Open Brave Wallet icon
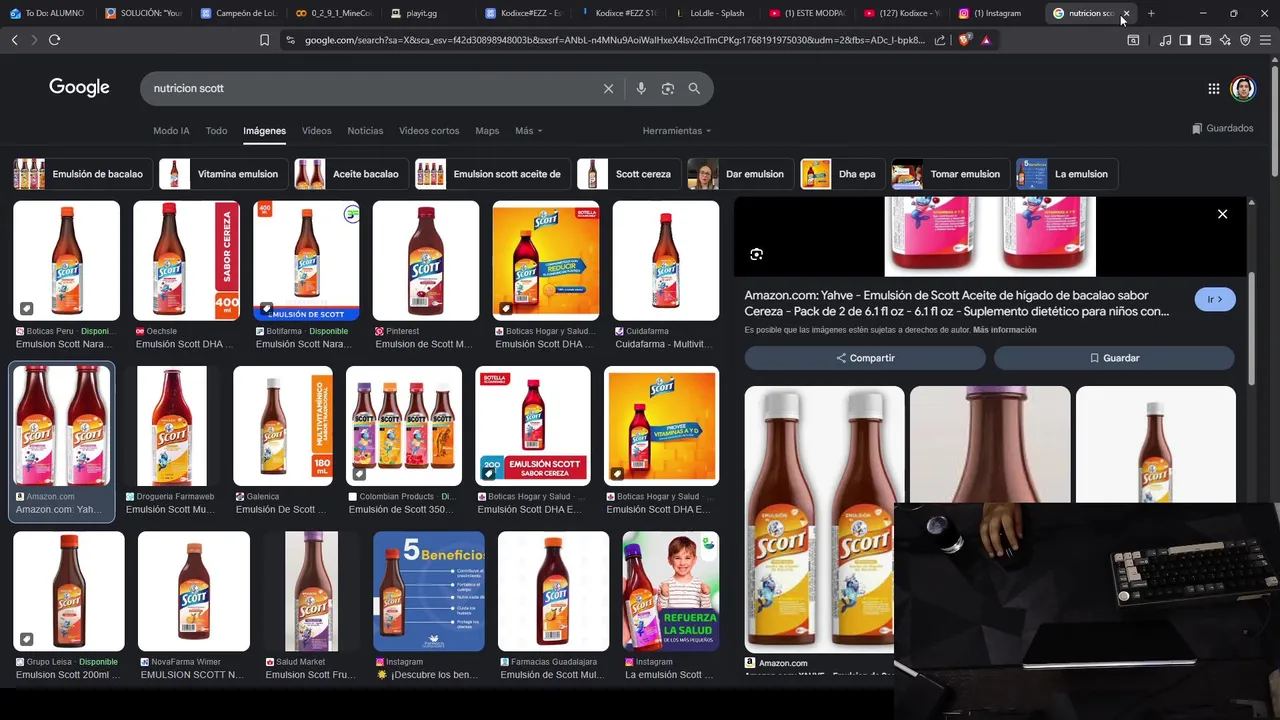Image resolution: width=1280 pixels, height=720 pixels. [x=1205, y=40]
